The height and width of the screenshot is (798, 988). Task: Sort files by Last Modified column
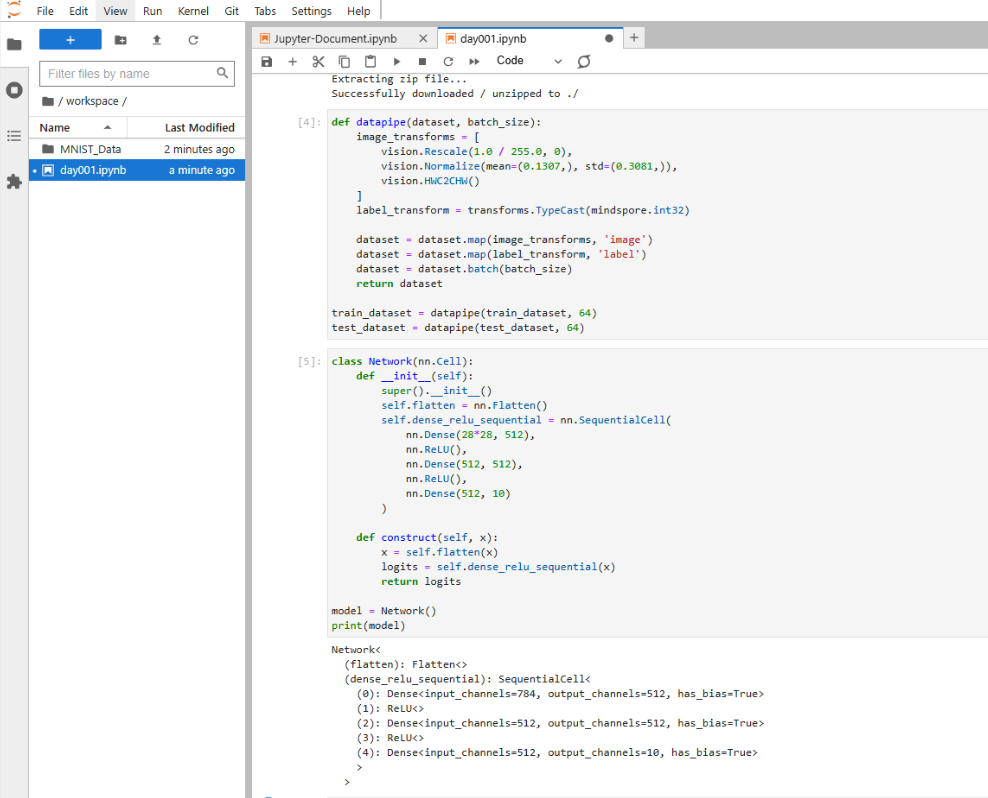click(x=199, y=128)
